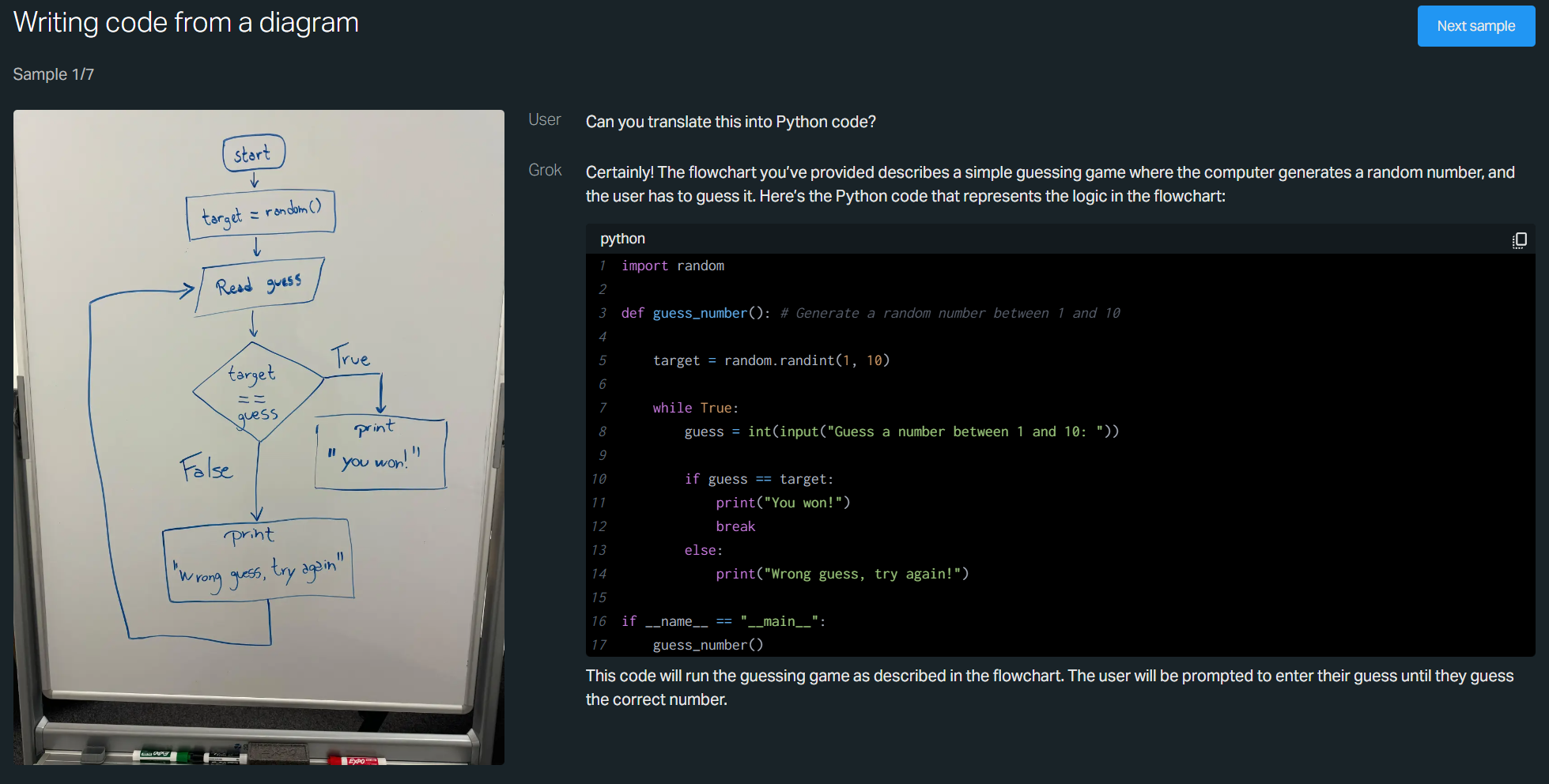Click the print("Wrong guess, try again!") line

pos(842,574)
